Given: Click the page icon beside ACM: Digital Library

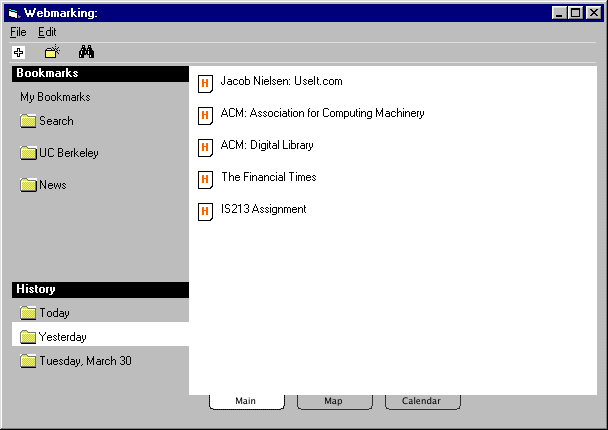Looking at the screenshot, I should (x=205, y=148).
